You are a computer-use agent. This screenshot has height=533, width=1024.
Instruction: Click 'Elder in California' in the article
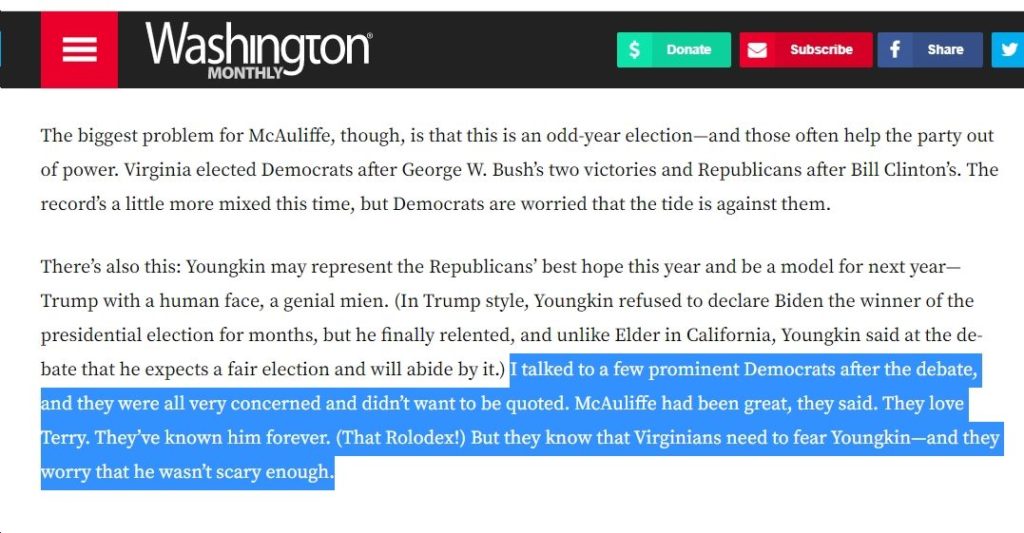[x=695, y=335]
